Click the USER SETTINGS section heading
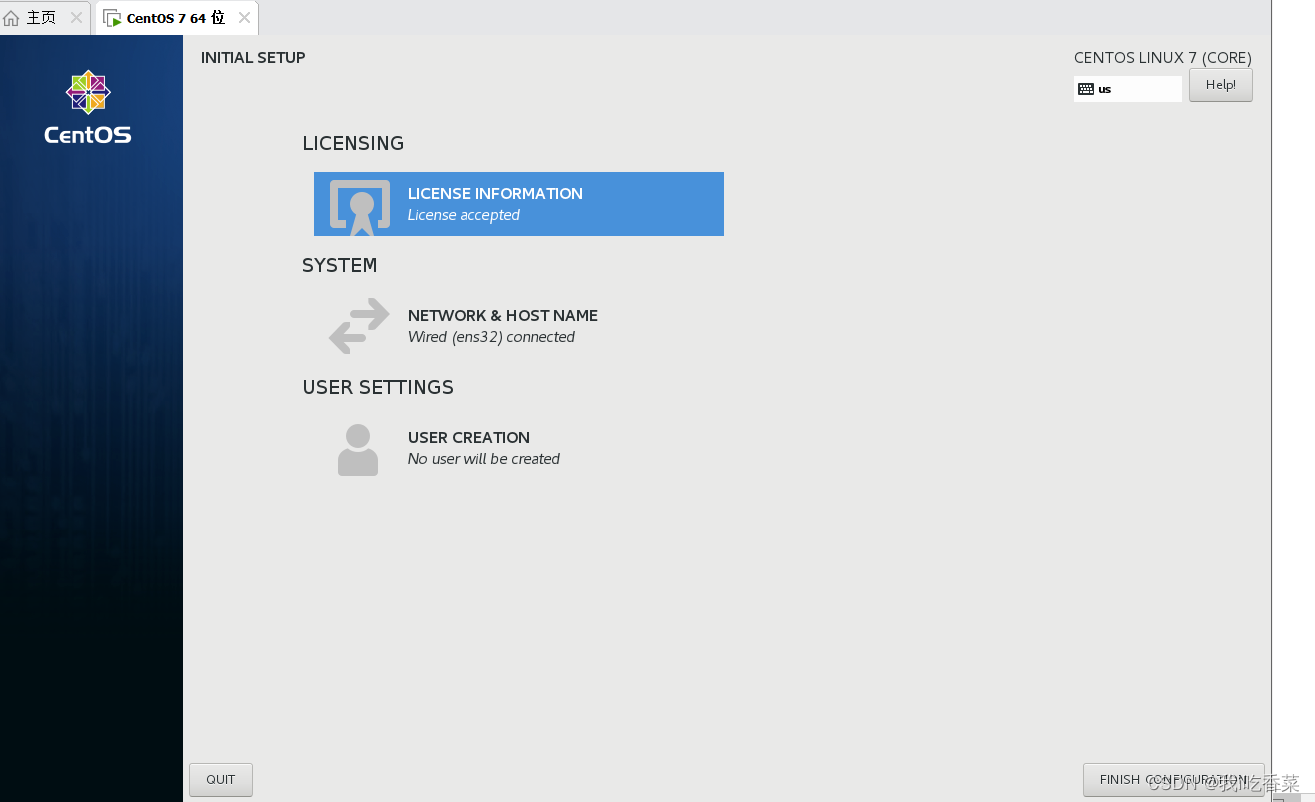 (x=378, y=387)
